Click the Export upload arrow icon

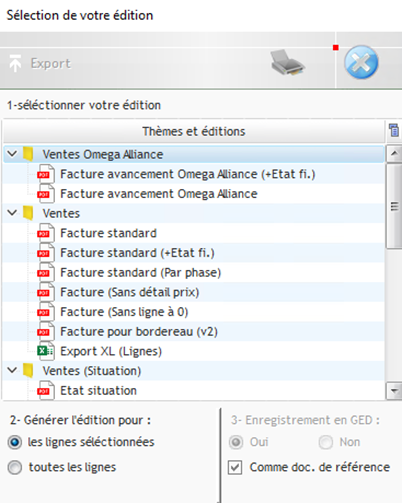pos(15,63)
